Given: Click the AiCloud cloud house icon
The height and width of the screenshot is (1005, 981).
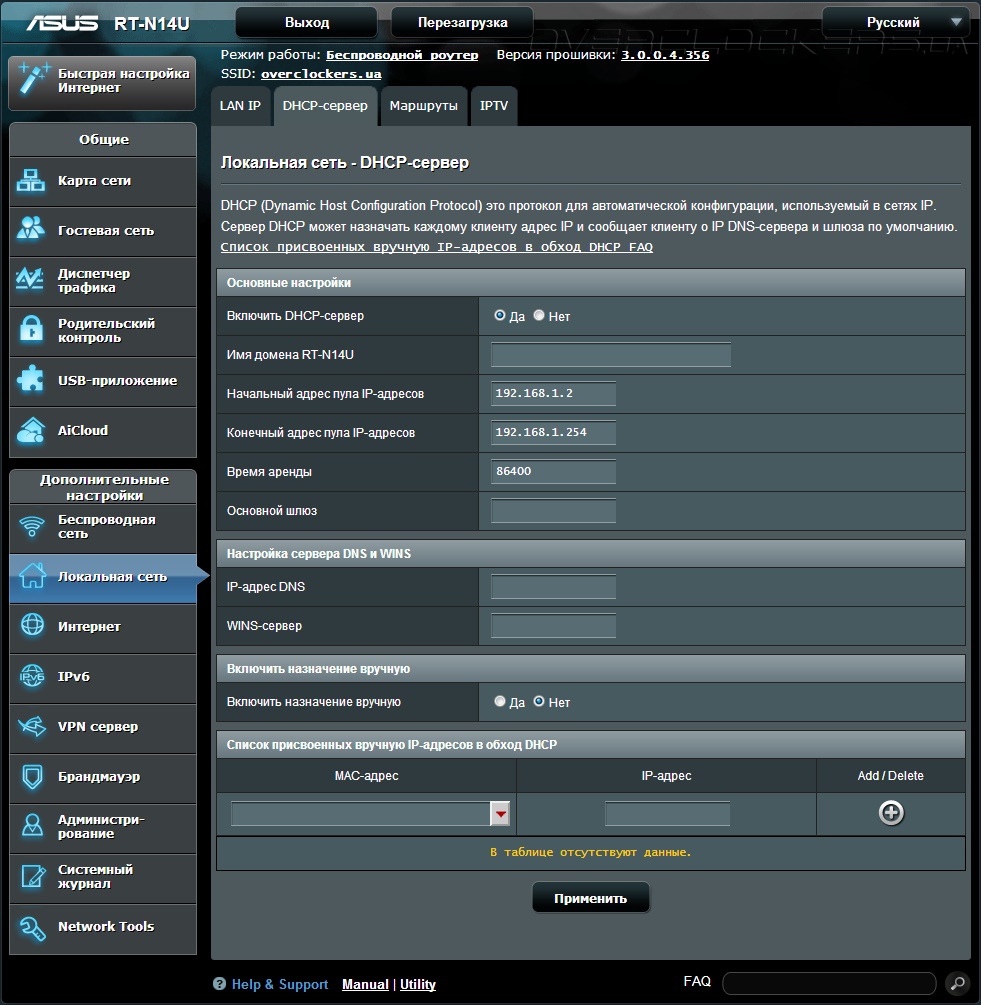Looking at the screenshot, I should pos(31,430).
